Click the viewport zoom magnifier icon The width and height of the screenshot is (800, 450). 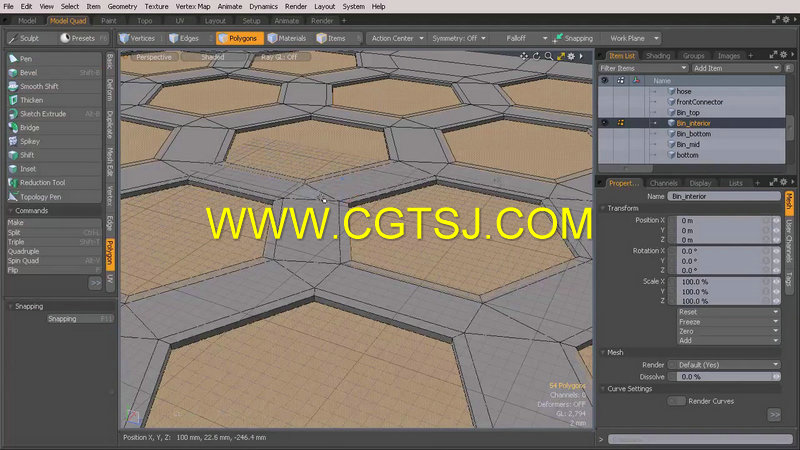[x=548, y=57]
